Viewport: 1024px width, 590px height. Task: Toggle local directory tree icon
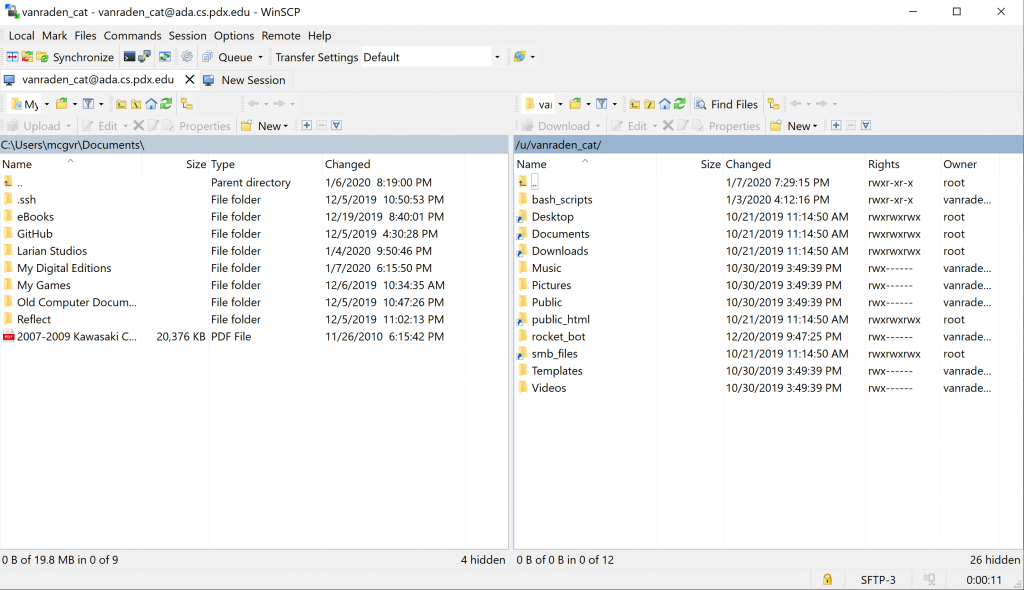[187, 104]
